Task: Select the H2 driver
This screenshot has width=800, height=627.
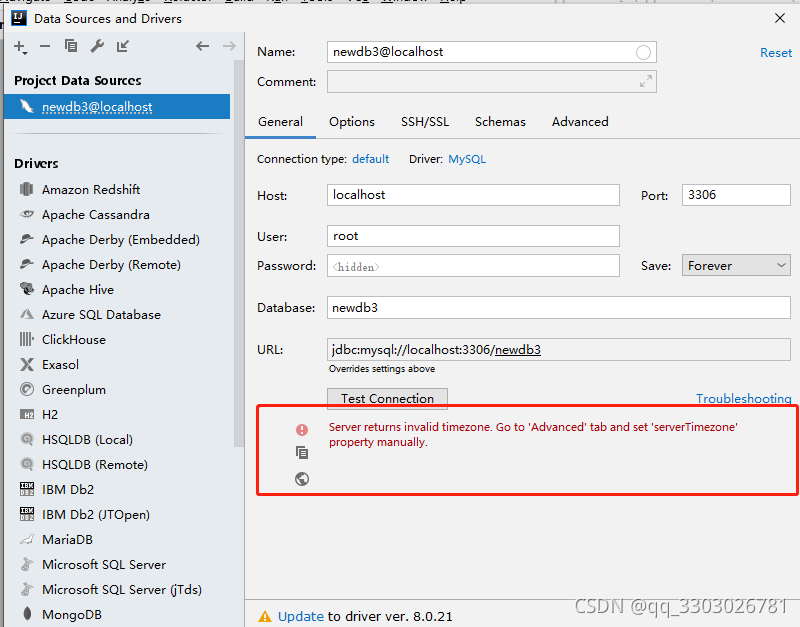Action: pyautogui.click(x=49, y=414)
